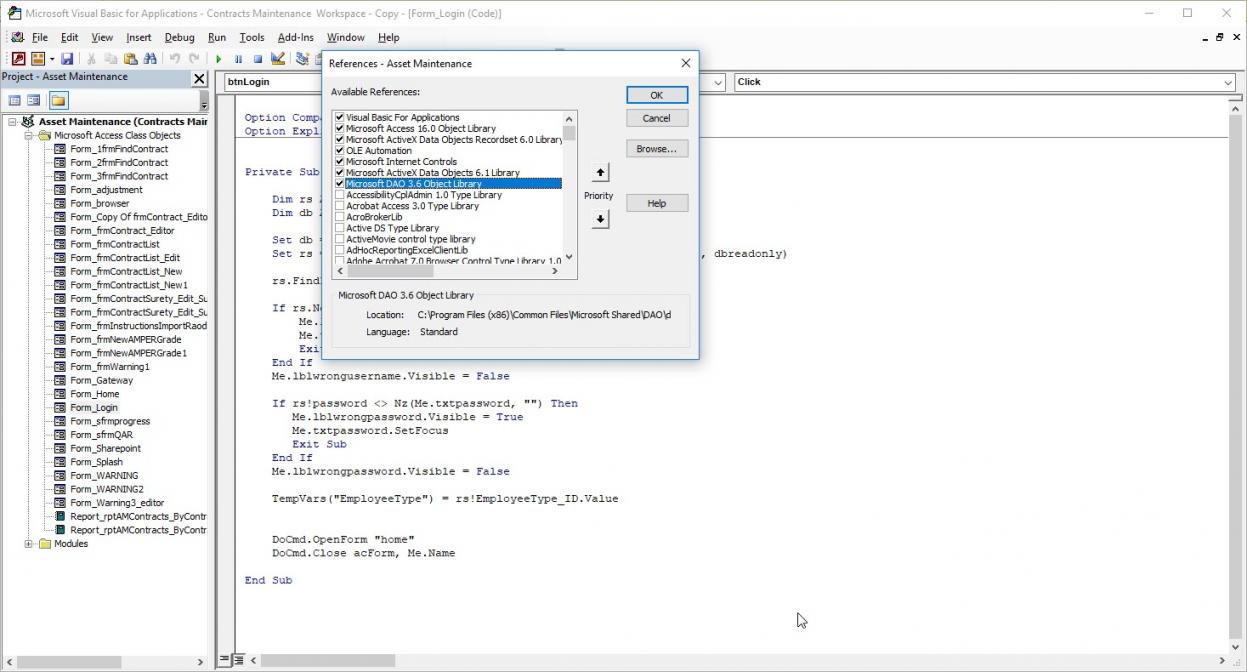Click Browse... to locate a reference
Image resolution: width=1247 pixels, height=672 pixels.
[x=657, y=148]
